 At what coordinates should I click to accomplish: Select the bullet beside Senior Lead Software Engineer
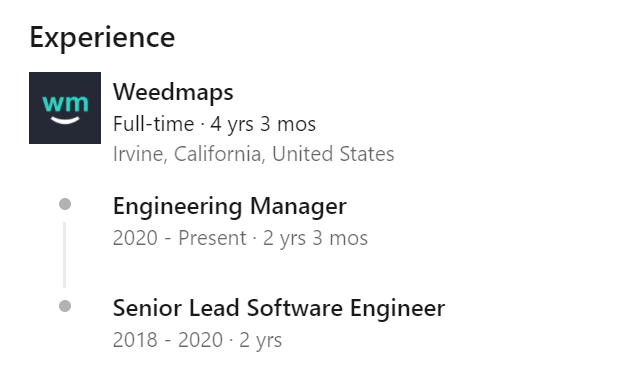click(x=65, y=306)
